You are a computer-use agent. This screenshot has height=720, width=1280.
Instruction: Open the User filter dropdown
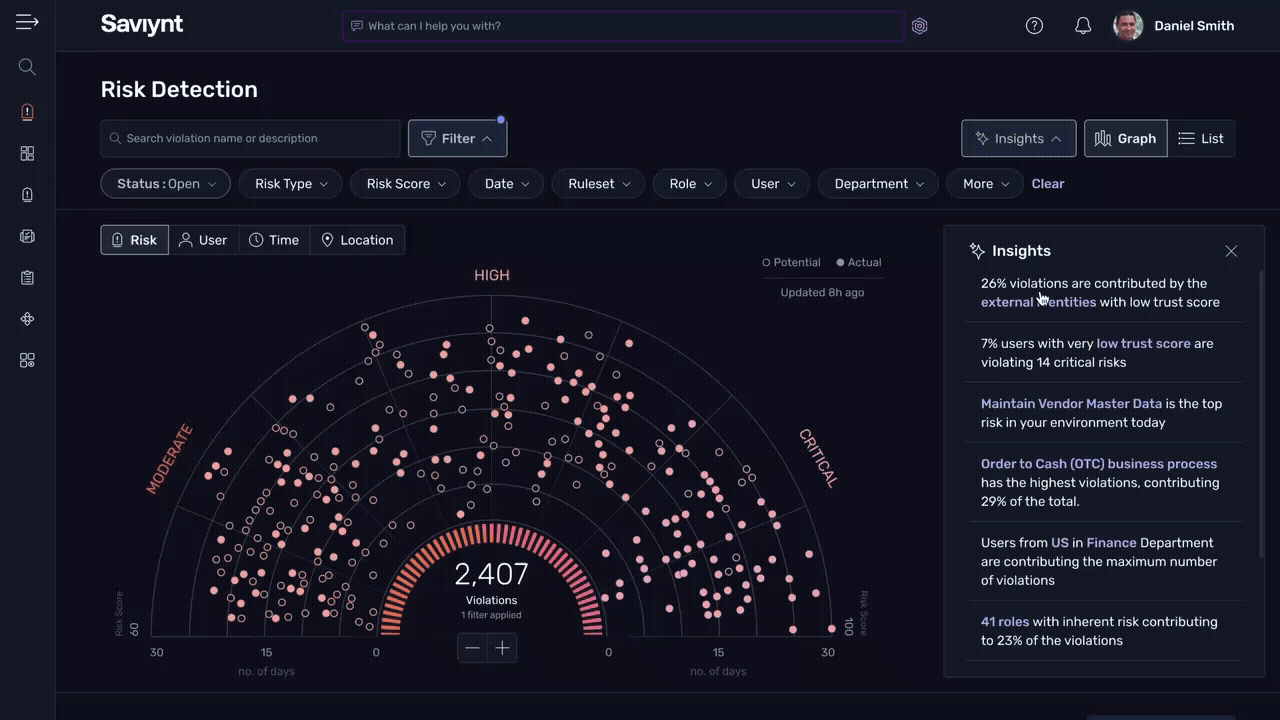(773, 184)
